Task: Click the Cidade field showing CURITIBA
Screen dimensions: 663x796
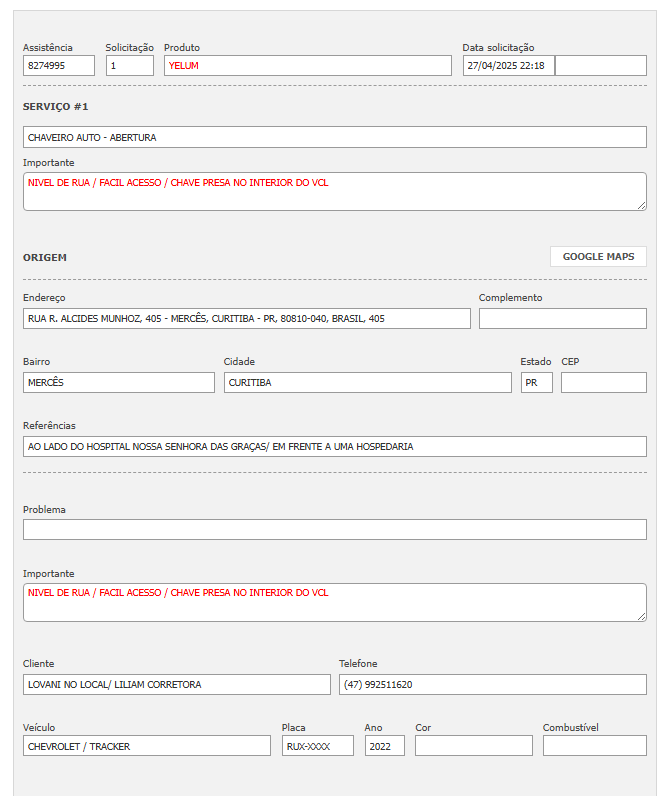Action: [x=367, y=383]
